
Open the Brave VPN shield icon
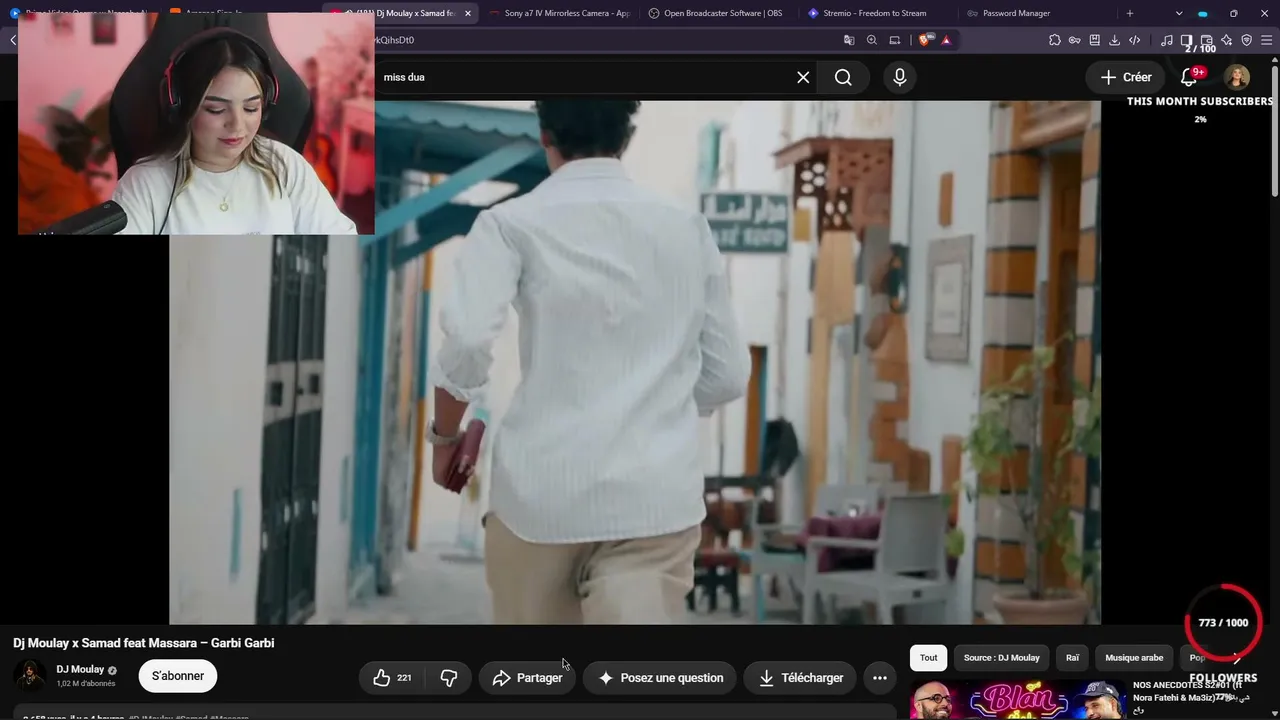tap(1246, 40)
